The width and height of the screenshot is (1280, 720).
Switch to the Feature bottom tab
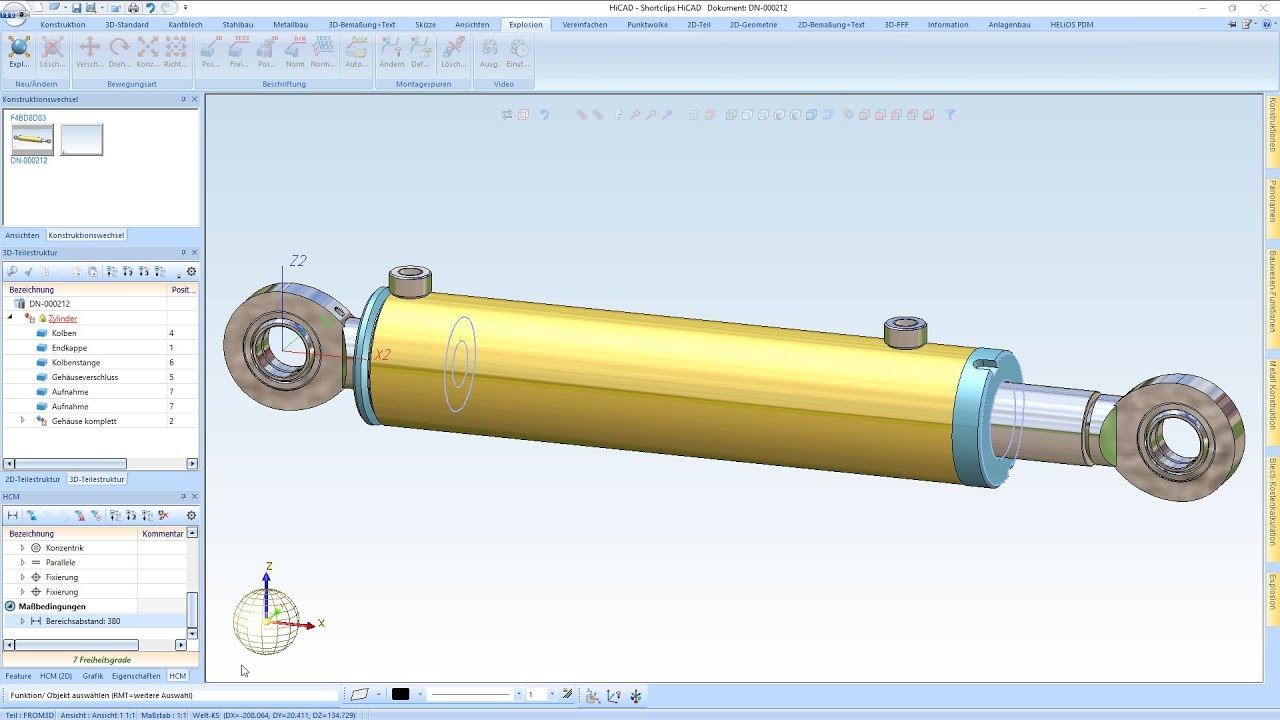coord(18,676)
